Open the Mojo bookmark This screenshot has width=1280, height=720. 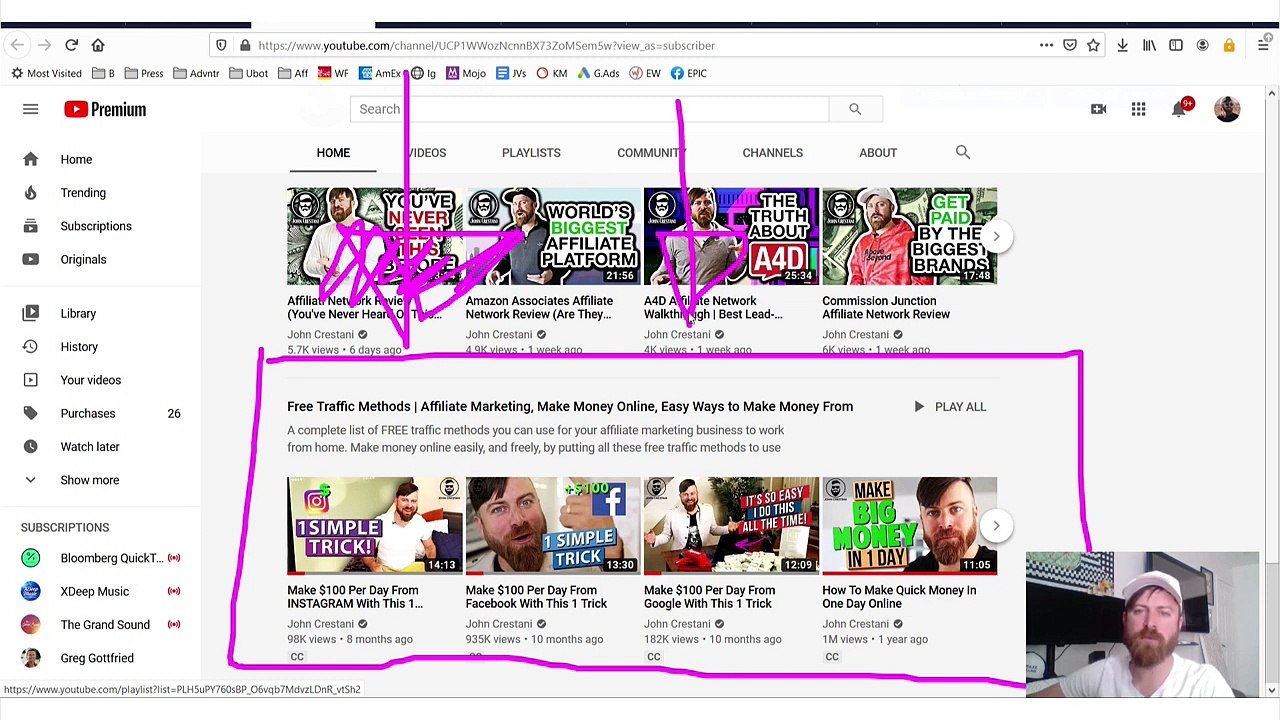coord(466,73)
